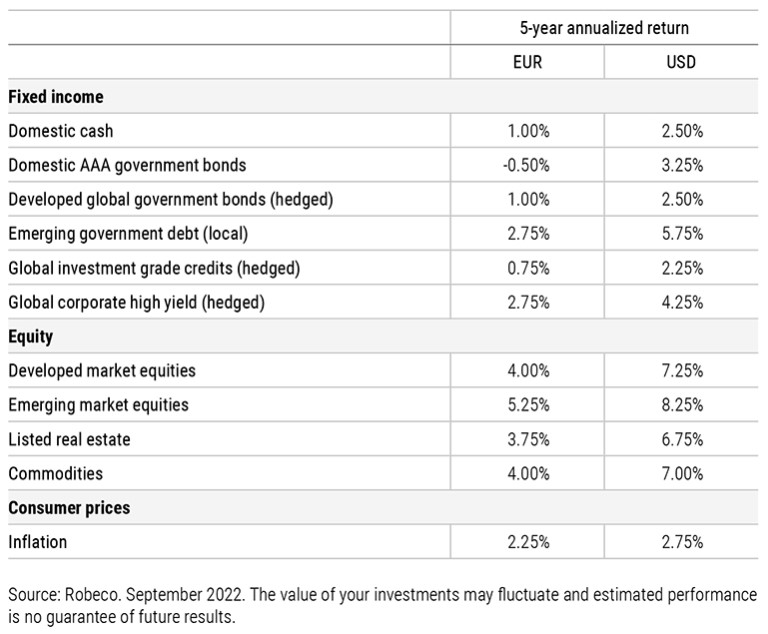This screenshot has height=634, width=768.
Task: Select the 5-year annualized return heading
Action: 604,28
